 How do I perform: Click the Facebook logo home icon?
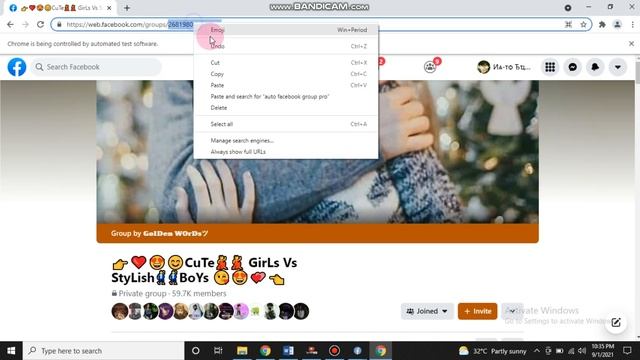(x=17, y=67)
